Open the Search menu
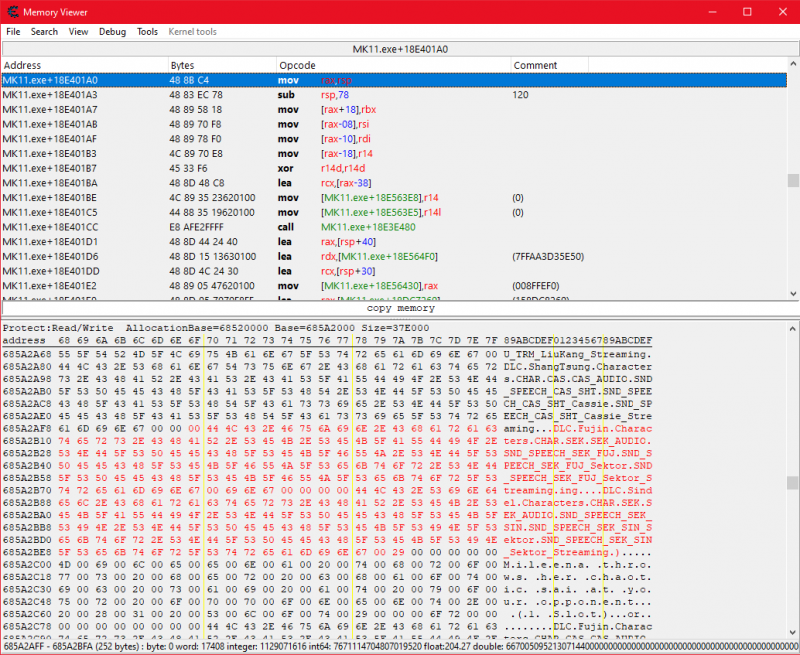This screenshot has height=655, width=800. 44,32
